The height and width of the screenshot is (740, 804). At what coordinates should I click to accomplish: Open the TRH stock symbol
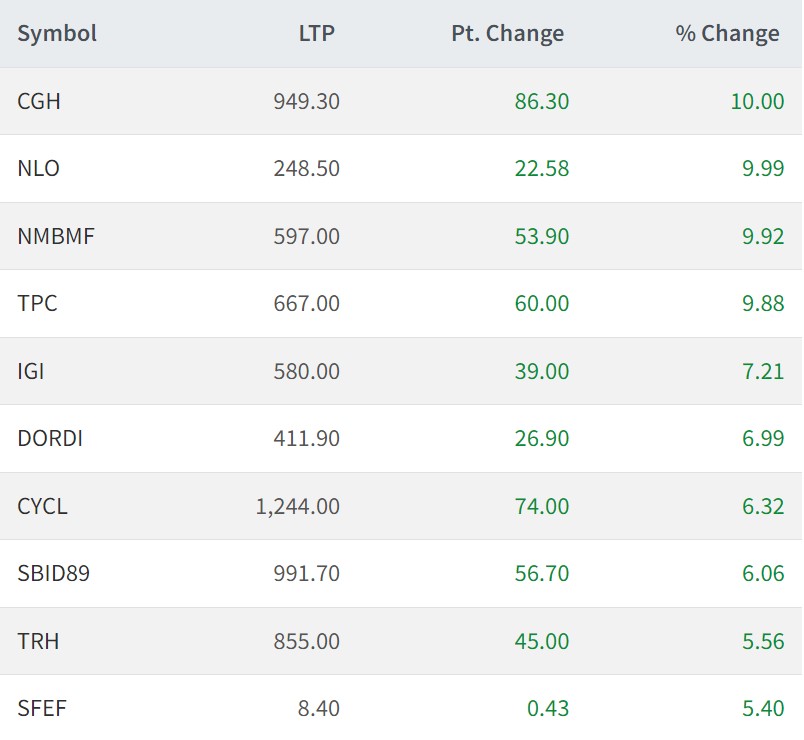[38, 641]
